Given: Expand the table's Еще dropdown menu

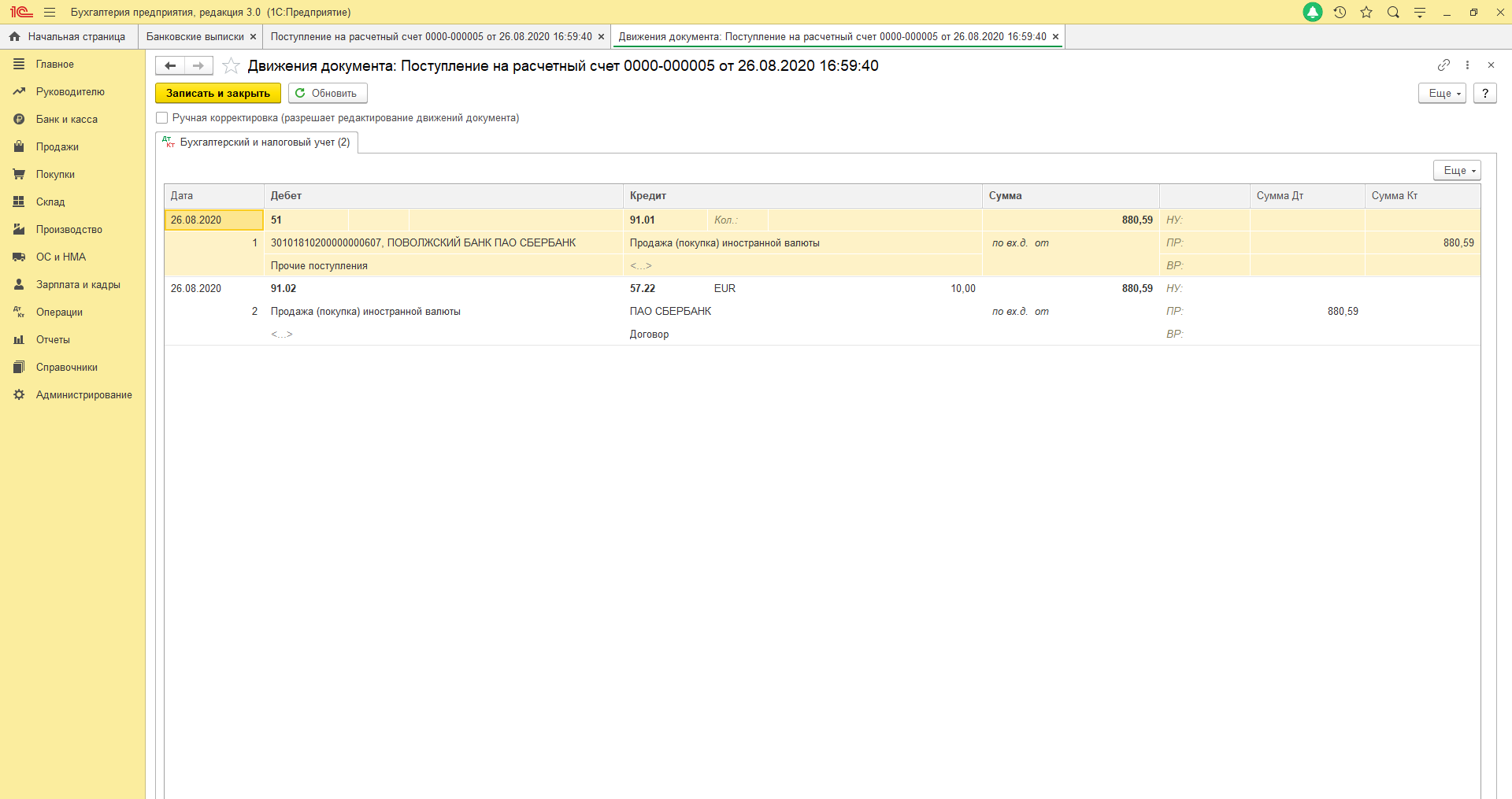Looking at the screenshot, I should point(1457,170).
